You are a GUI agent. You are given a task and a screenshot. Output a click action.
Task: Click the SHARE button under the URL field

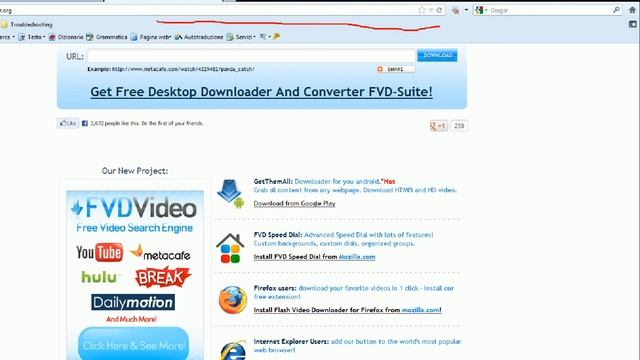[x=396, y=69]
